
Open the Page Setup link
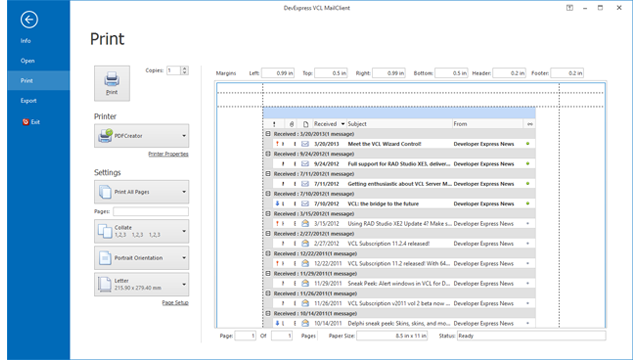(175, 302)
